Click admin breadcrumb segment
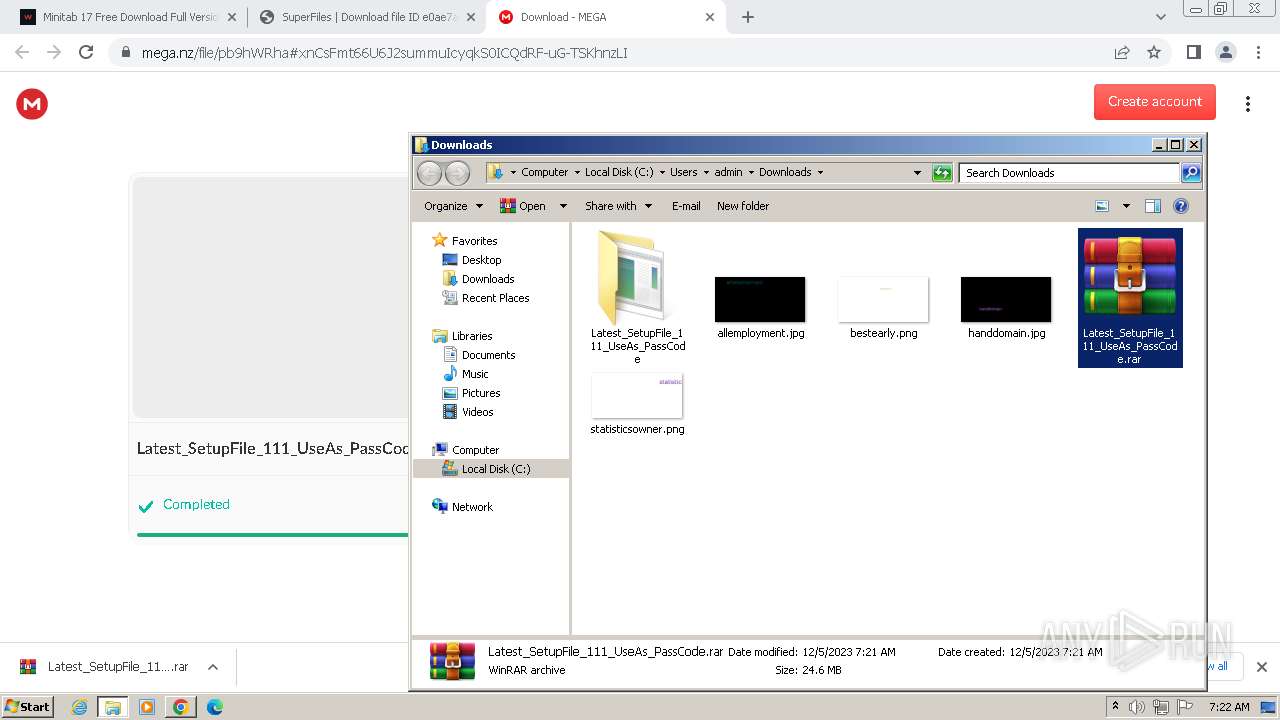 (x=728, y=172)
